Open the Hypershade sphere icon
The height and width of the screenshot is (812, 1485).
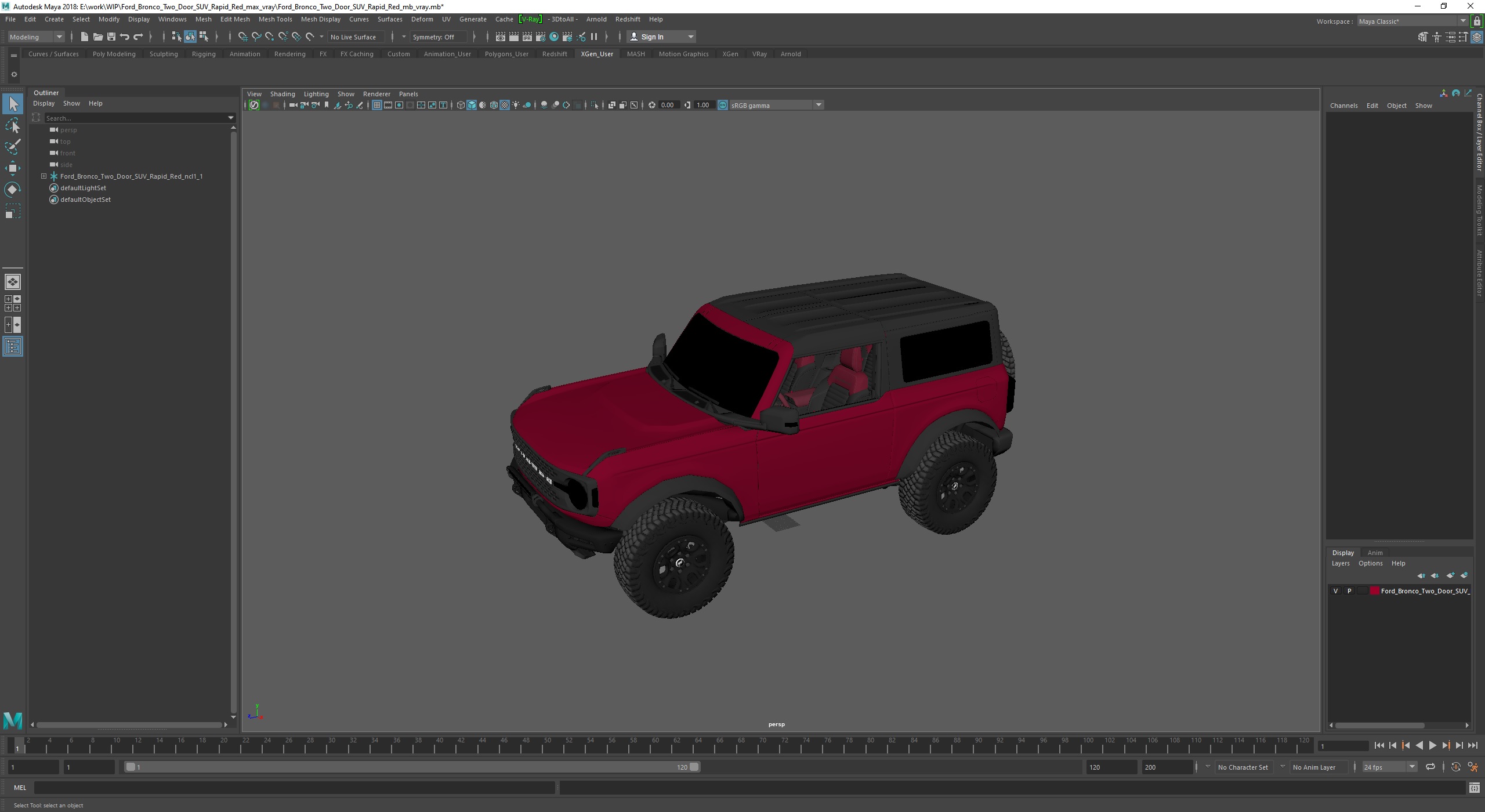pyautogui.click(x=554, y=37)
